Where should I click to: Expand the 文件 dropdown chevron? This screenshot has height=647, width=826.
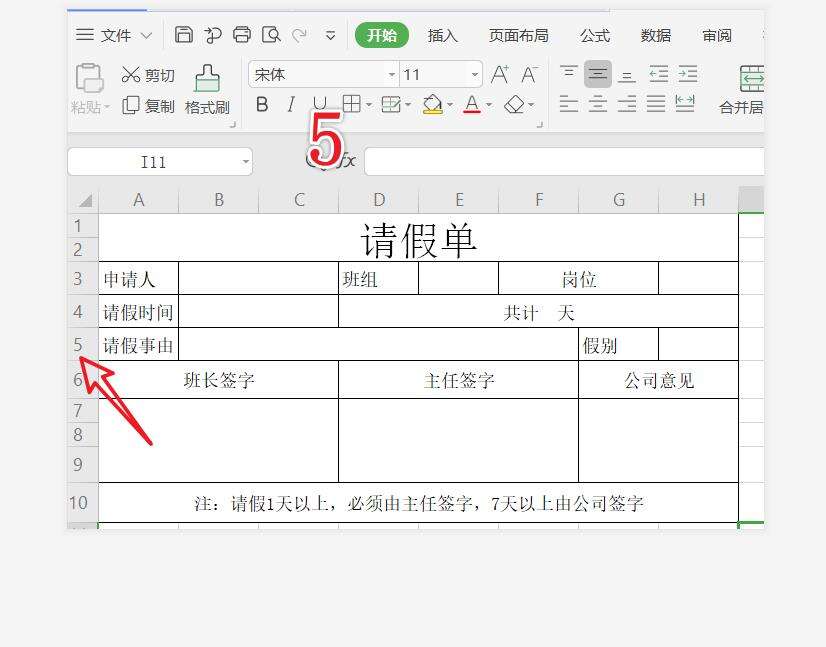146,36
